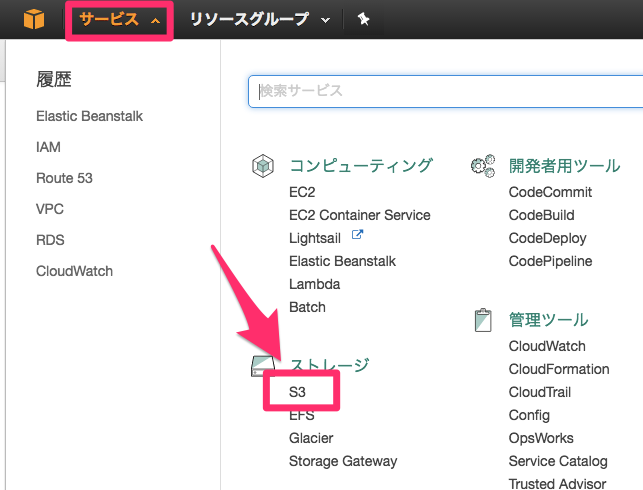This screenshot has width=643, height=490.
Task: Open Service Catalog
Action: 558,461
